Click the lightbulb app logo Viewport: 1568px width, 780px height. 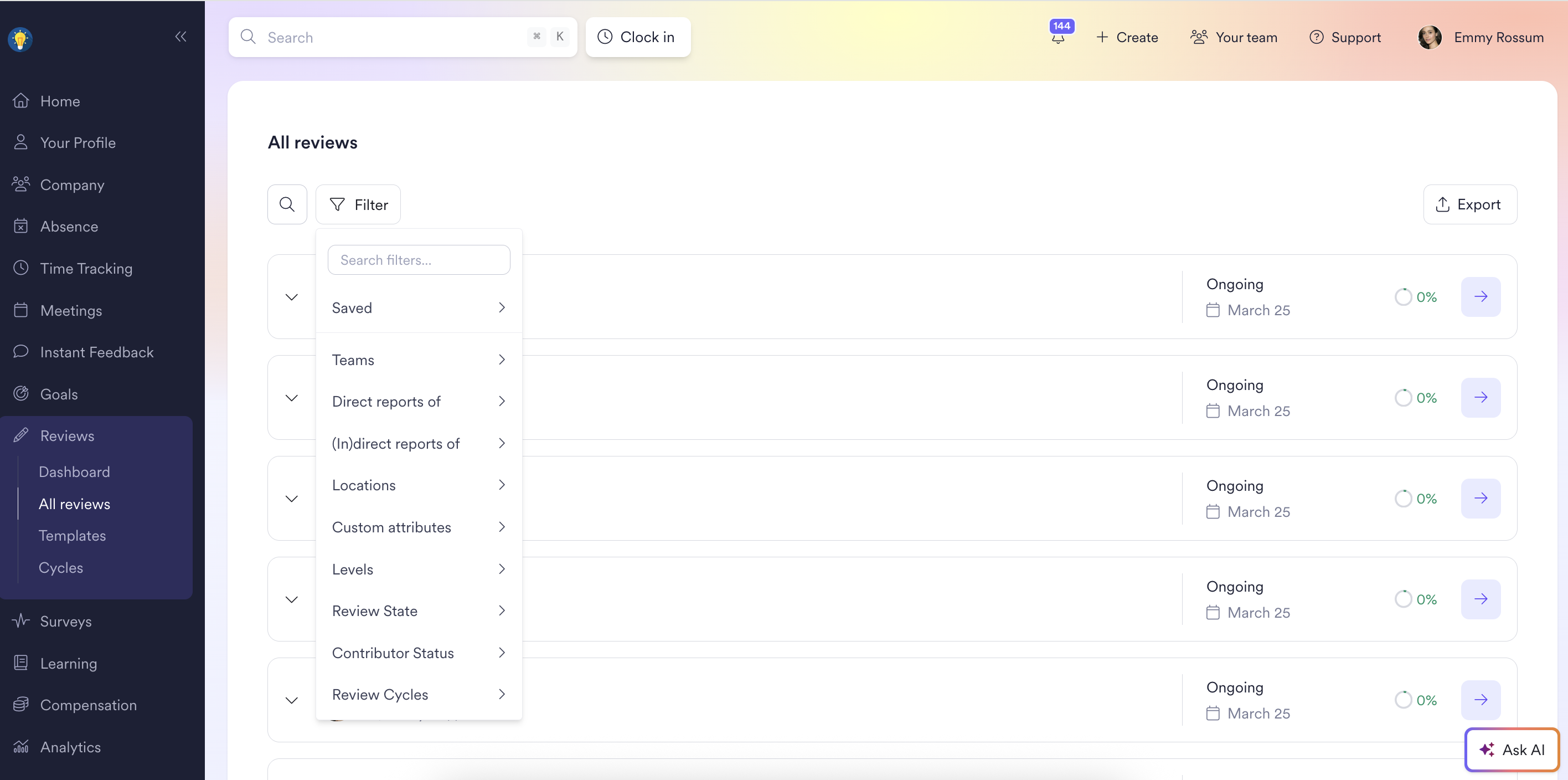point(20,39)
